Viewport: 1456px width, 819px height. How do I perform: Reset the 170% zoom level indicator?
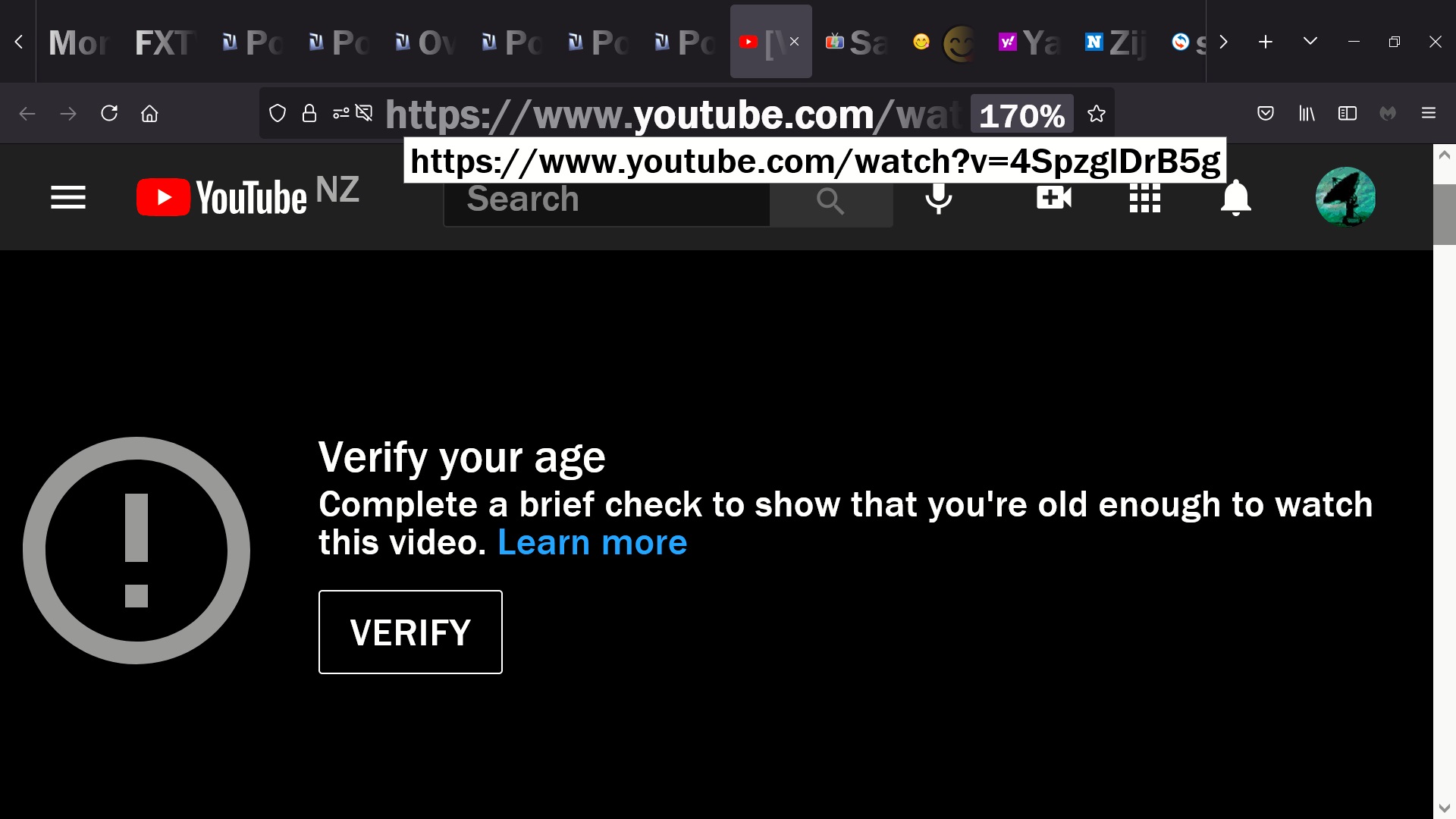point(1021,115)
